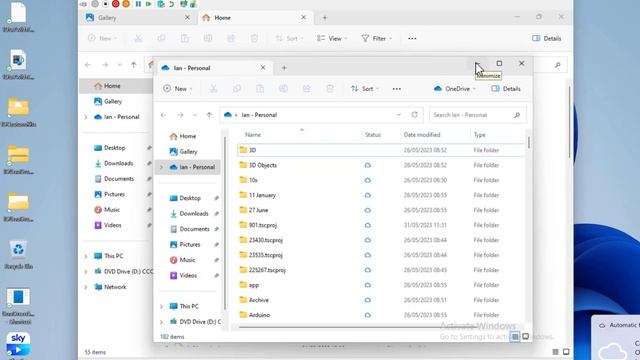Click the search magnifier in Ian - Personal search box
This screenshot has width=640, height=360.
coord(517,115)
